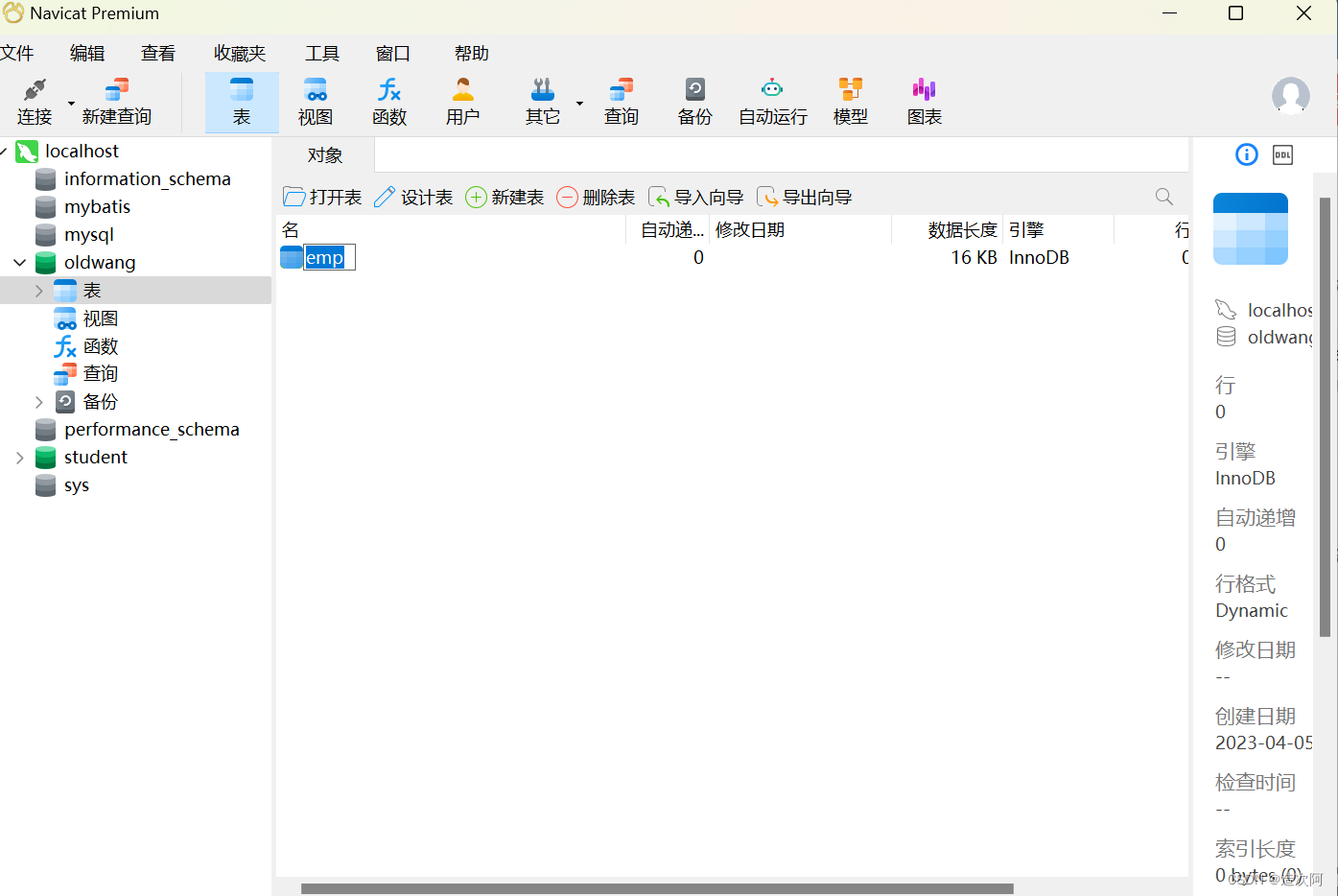This screenshot has width=1338, height=896.
Task: Switch to the 对象 (Objects) tab
Action: [x=323, y=154]
